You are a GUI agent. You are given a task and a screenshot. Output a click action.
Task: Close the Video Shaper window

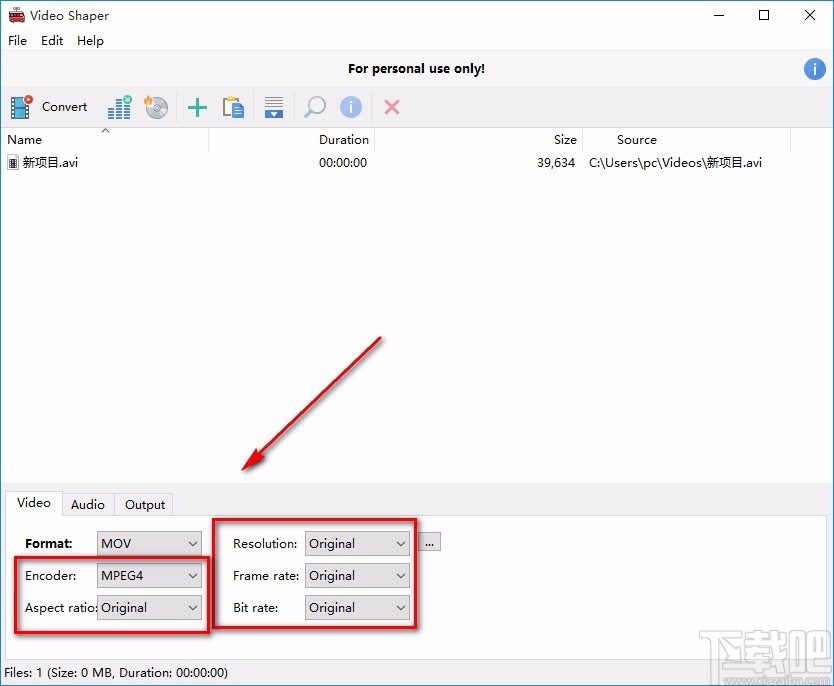click(810, 15)
